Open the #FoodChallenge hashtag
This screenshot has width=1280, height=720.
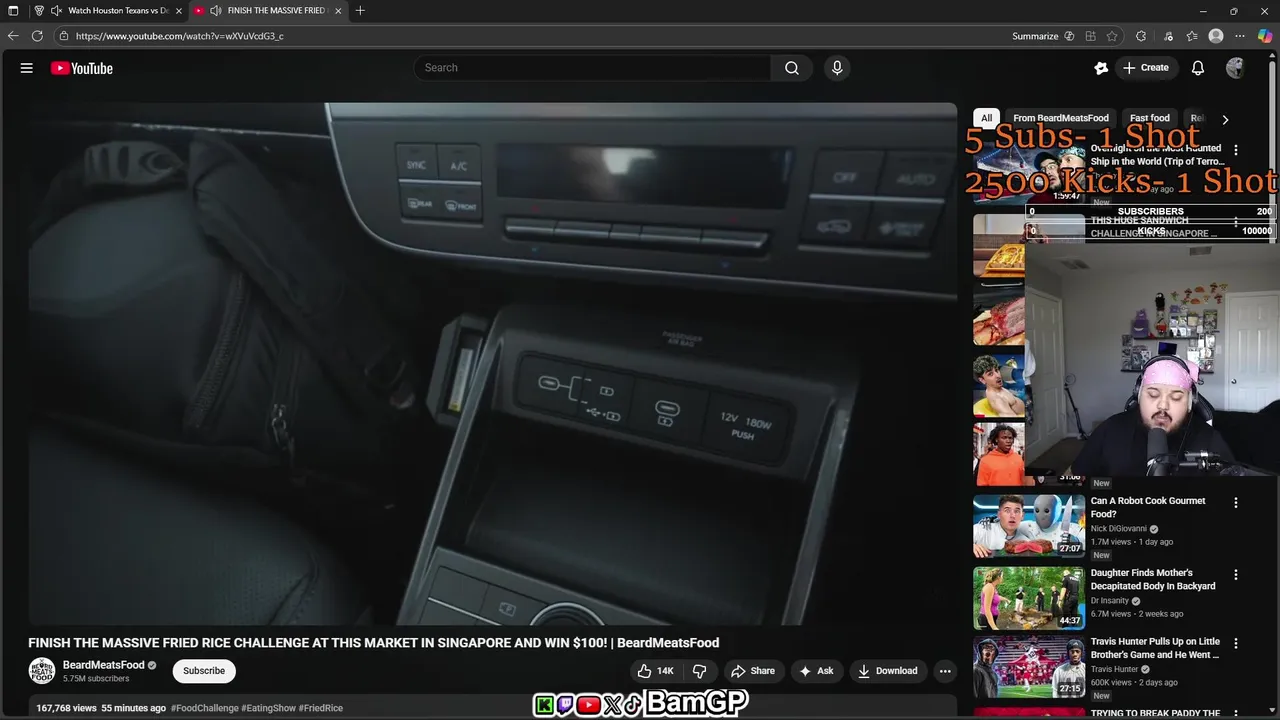(x=204, y=708)
